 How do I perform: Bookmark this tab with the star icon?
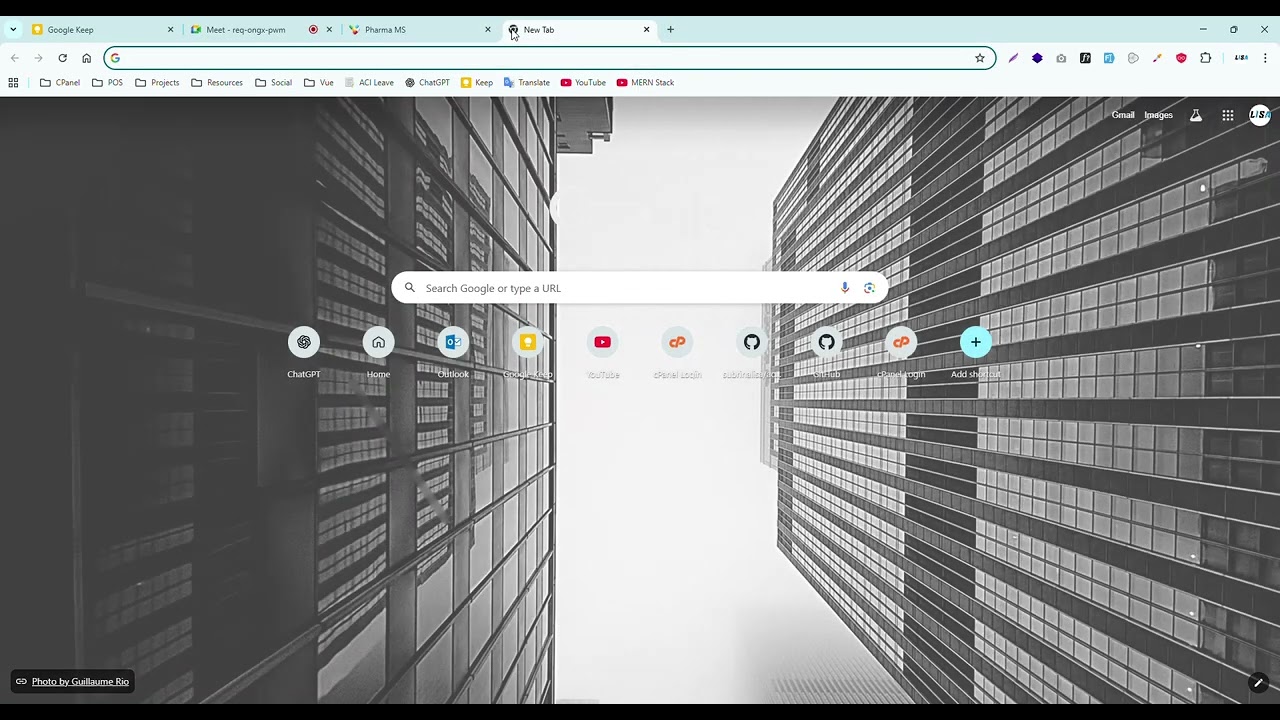[980, 58]
